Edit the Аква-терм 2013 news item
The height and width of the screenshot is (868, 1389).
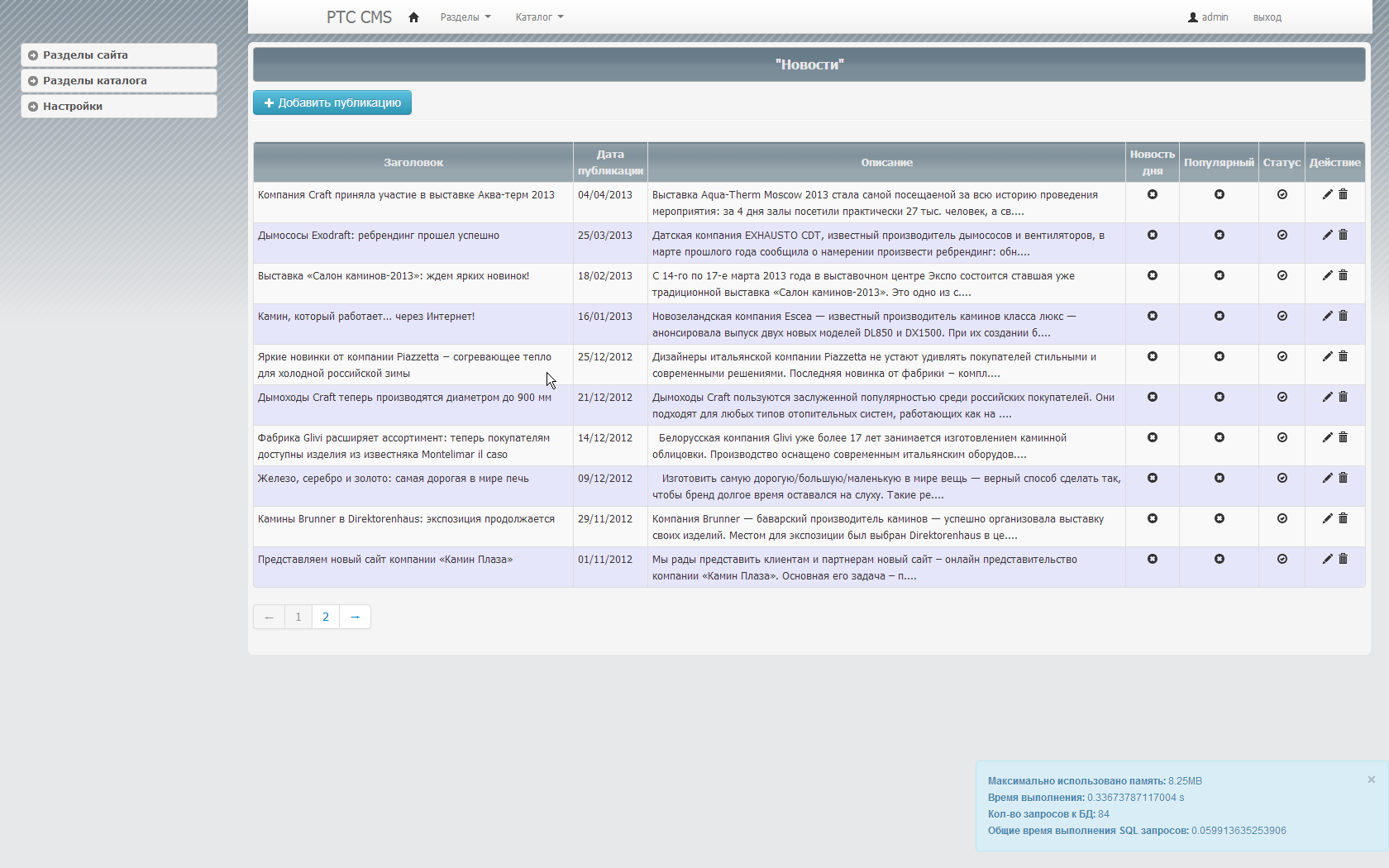tap(1327, 194)
